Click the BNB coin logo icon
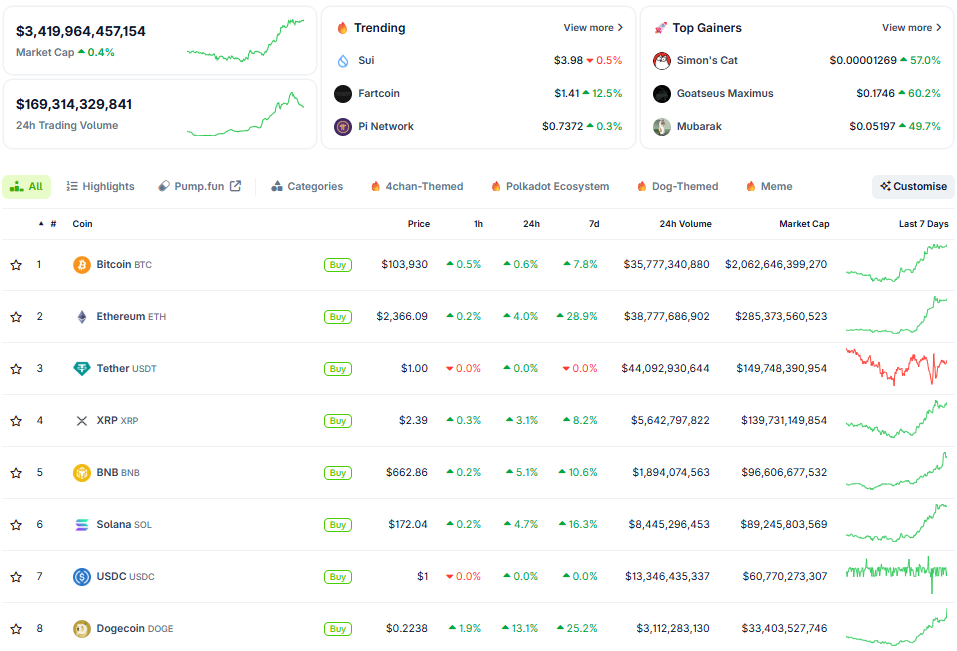Viewport: 957px width, 651px height. (82, 473)
